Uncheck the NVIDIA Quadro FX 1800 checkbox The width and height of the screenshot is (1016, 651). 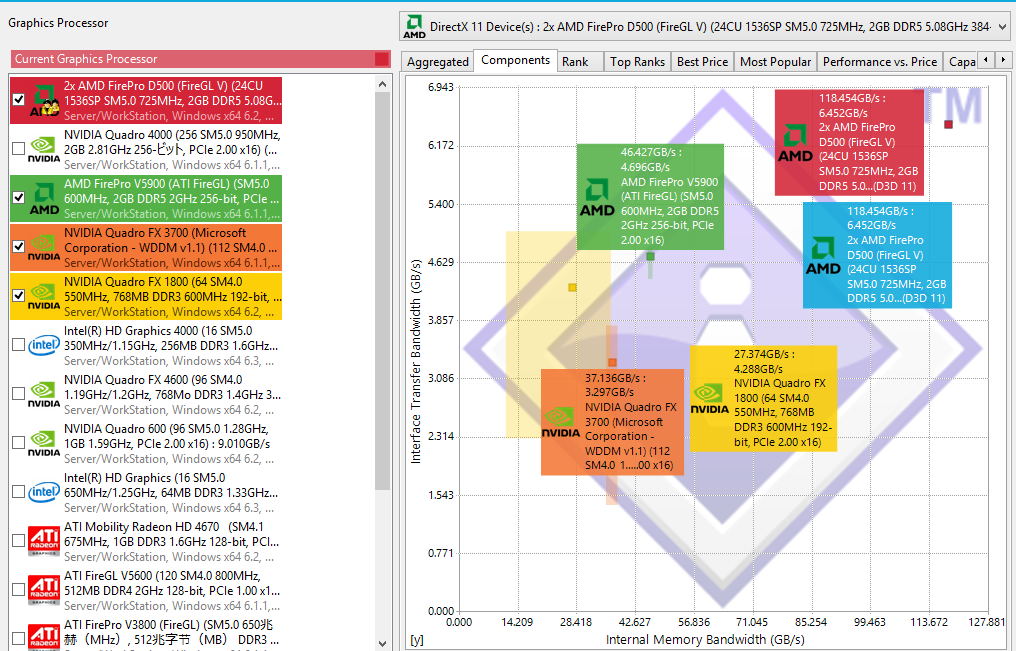19,296
